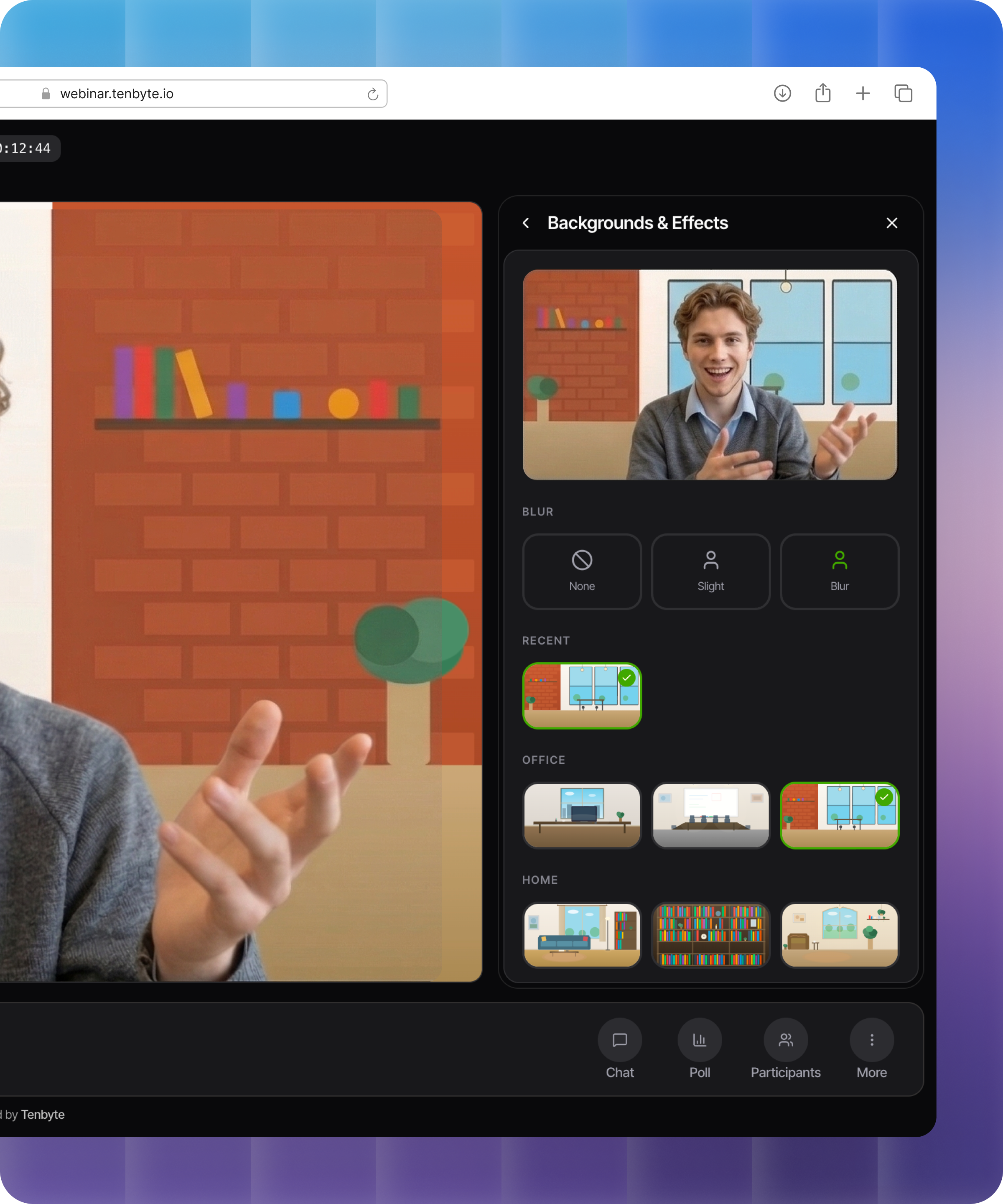Pick the bookshelf wall home background
The height and width of the screenshot is (1204, 1003).
click(x=711, y=935)
